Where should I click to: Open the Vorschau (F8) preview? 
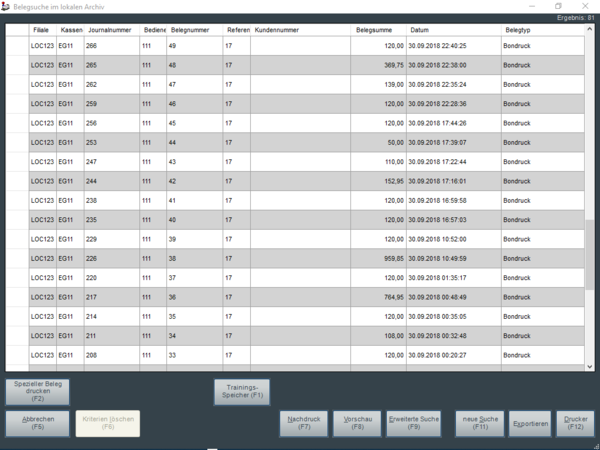coord(358,423)
